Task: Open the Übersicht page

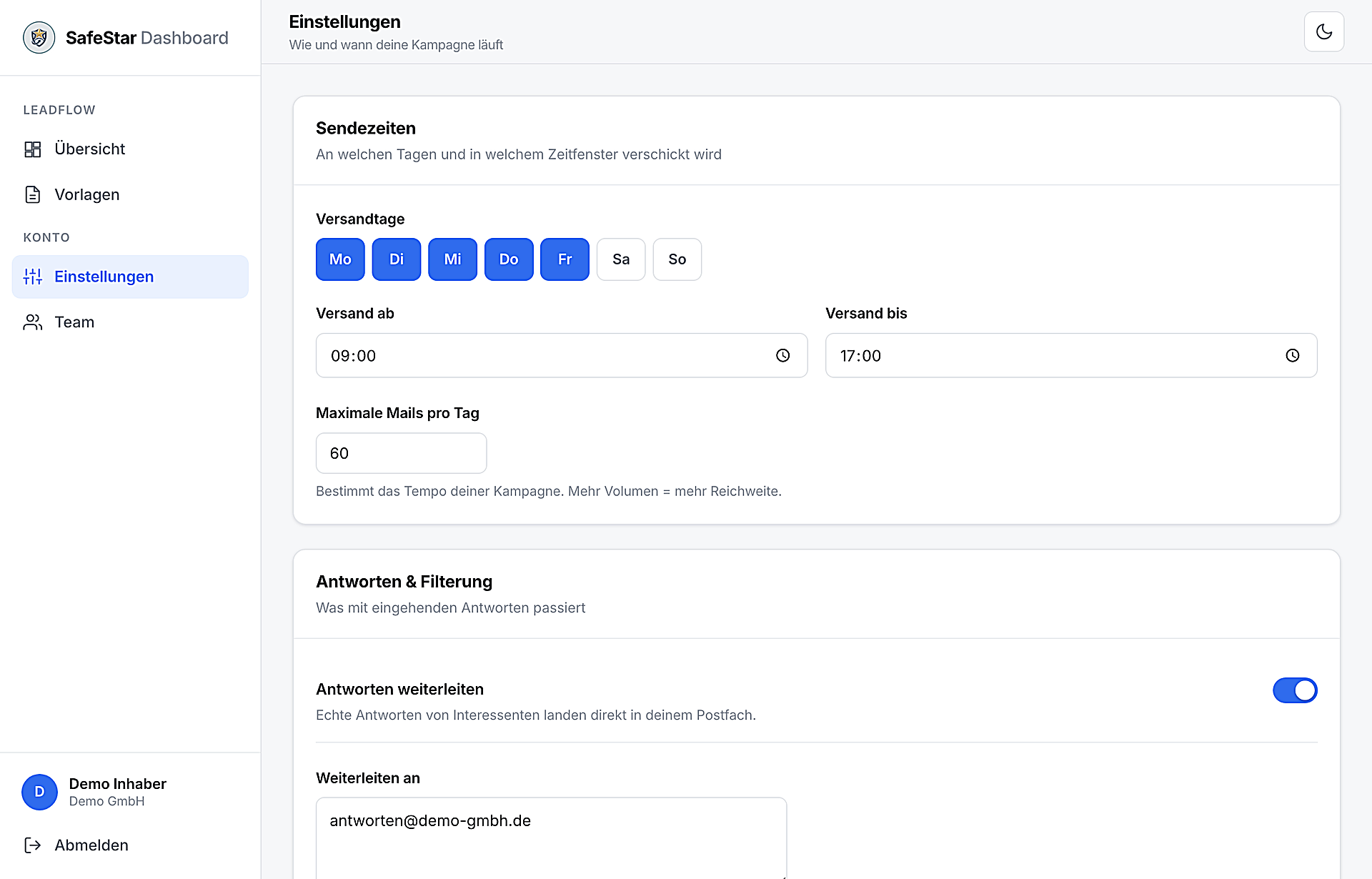Action: coord(130,149)
